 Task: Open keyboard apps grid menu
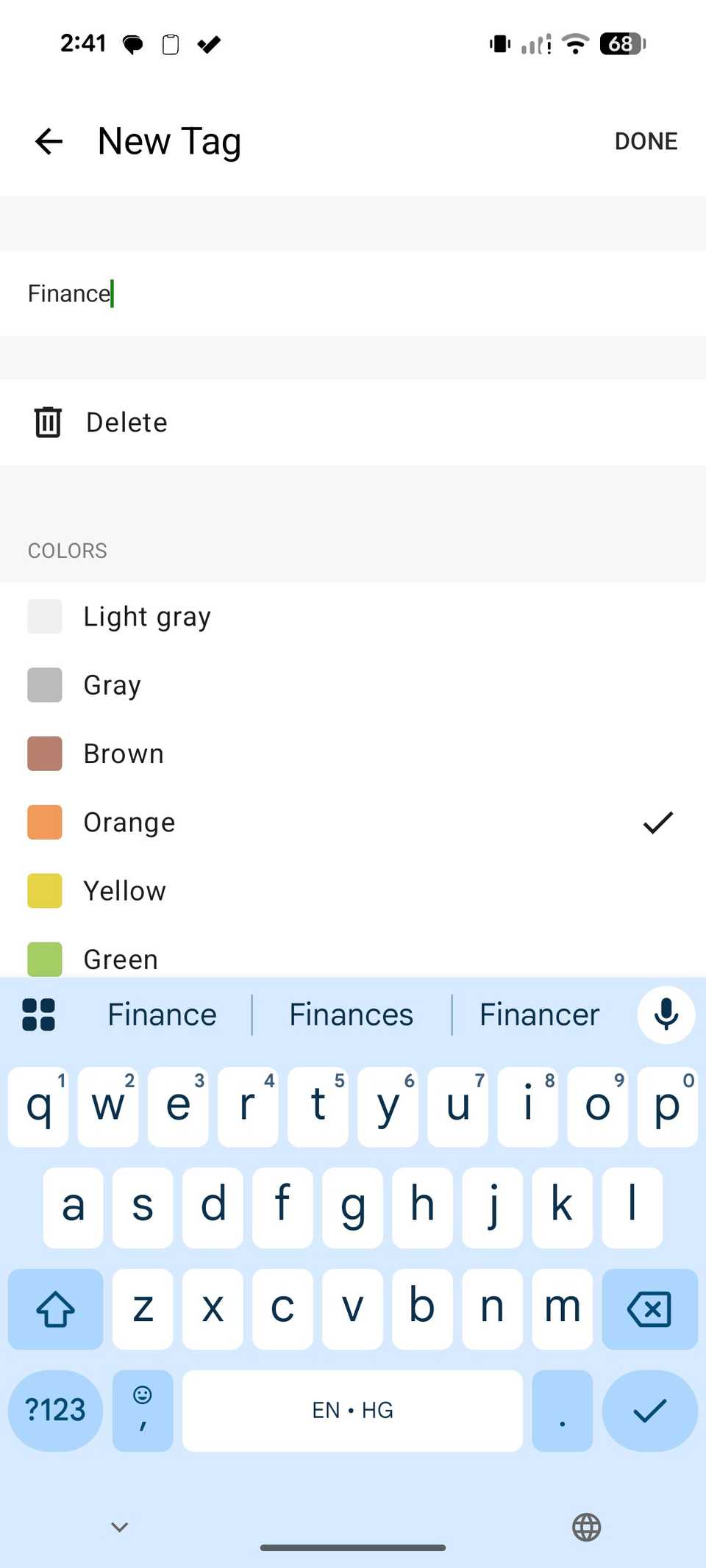39,1014
